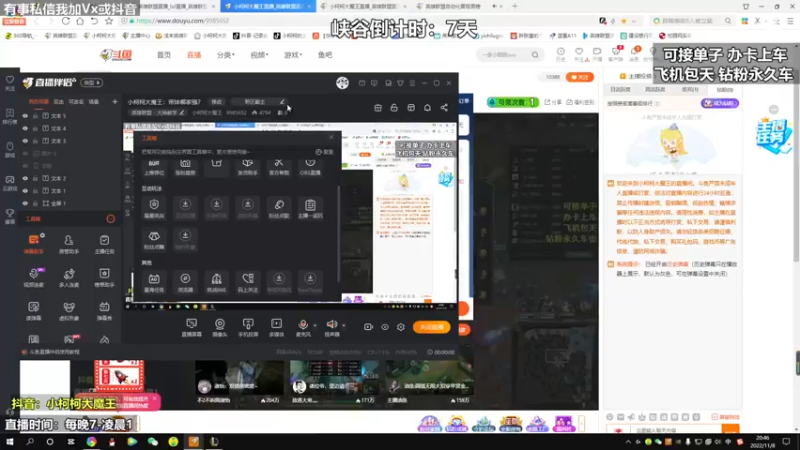Add a new scene with plus button

coord(115,102)
